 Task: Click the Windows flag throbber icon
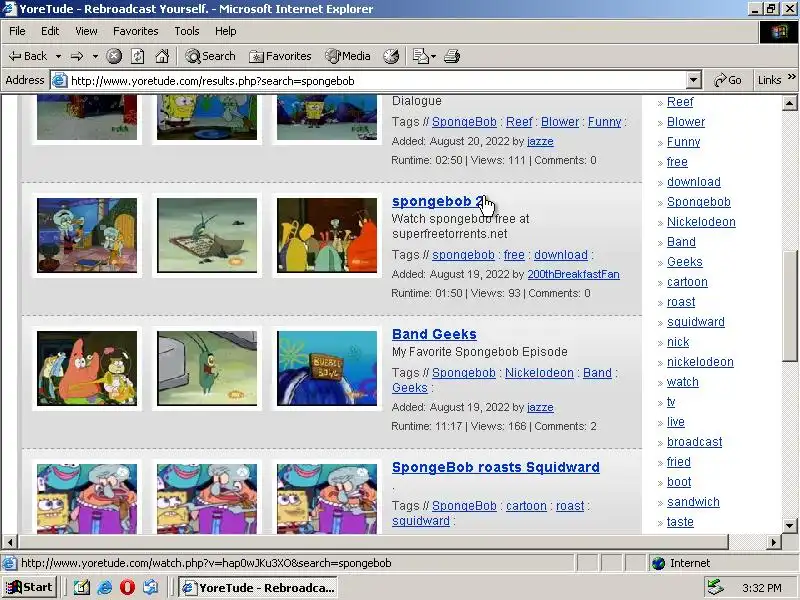tap(779, 32)
